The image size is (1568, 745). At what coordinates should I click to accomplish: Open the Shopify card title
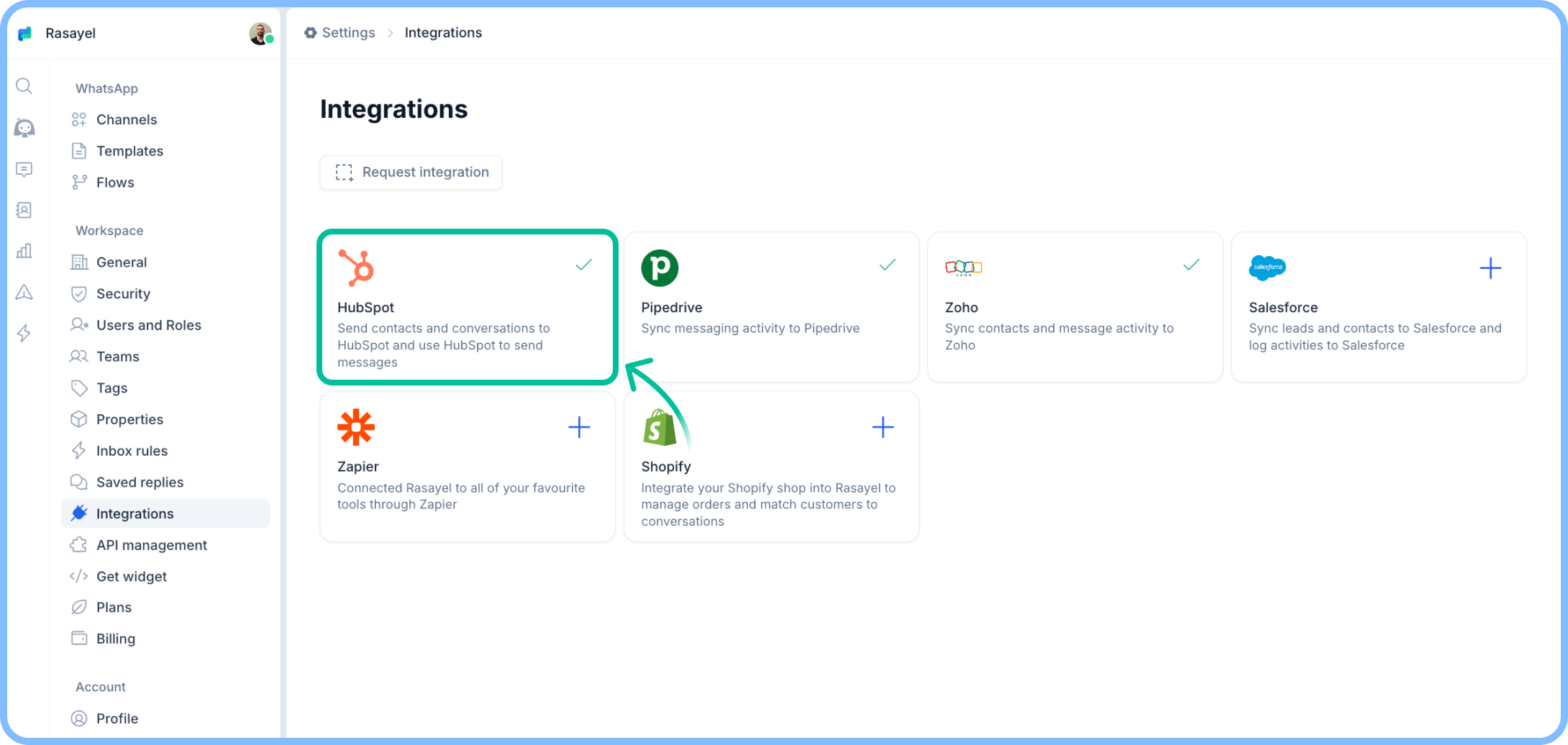coord(666,466)
